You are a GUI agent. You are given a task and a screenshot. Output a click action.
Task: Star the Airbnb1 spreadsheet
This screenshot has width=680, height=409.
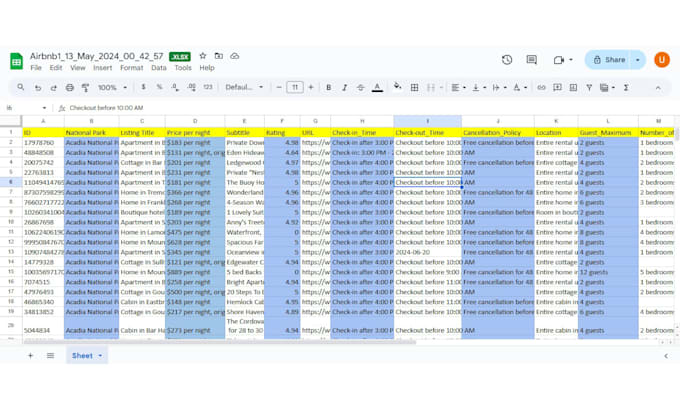(x=203, y=56)
